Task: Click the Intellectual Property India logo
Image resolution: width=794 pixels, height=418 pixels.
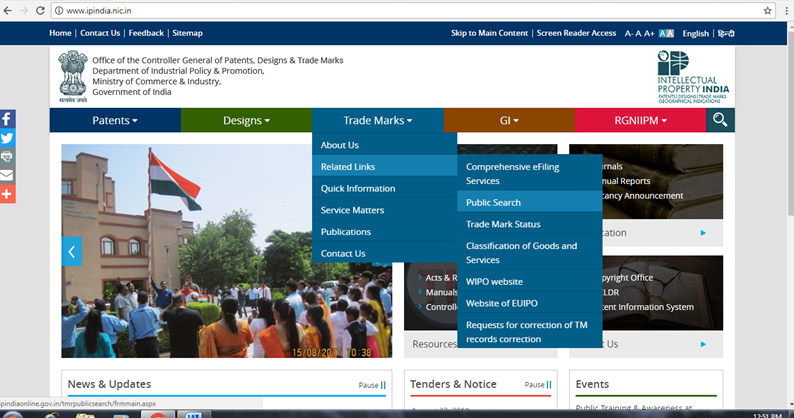Action: click(693, 77)
